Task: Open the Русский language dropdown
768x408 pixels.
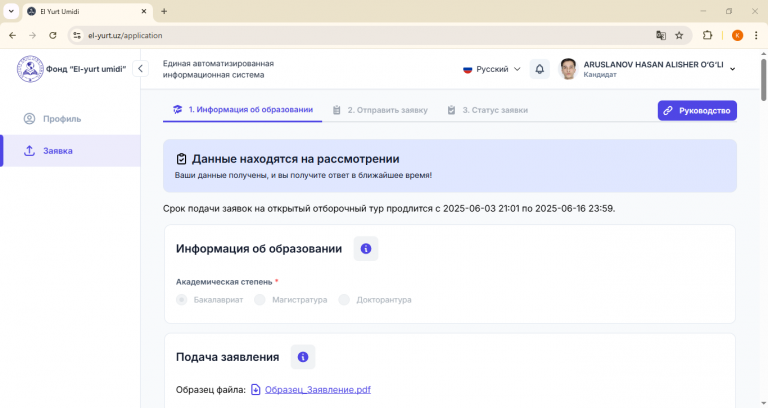Action: tap(492, 69)
